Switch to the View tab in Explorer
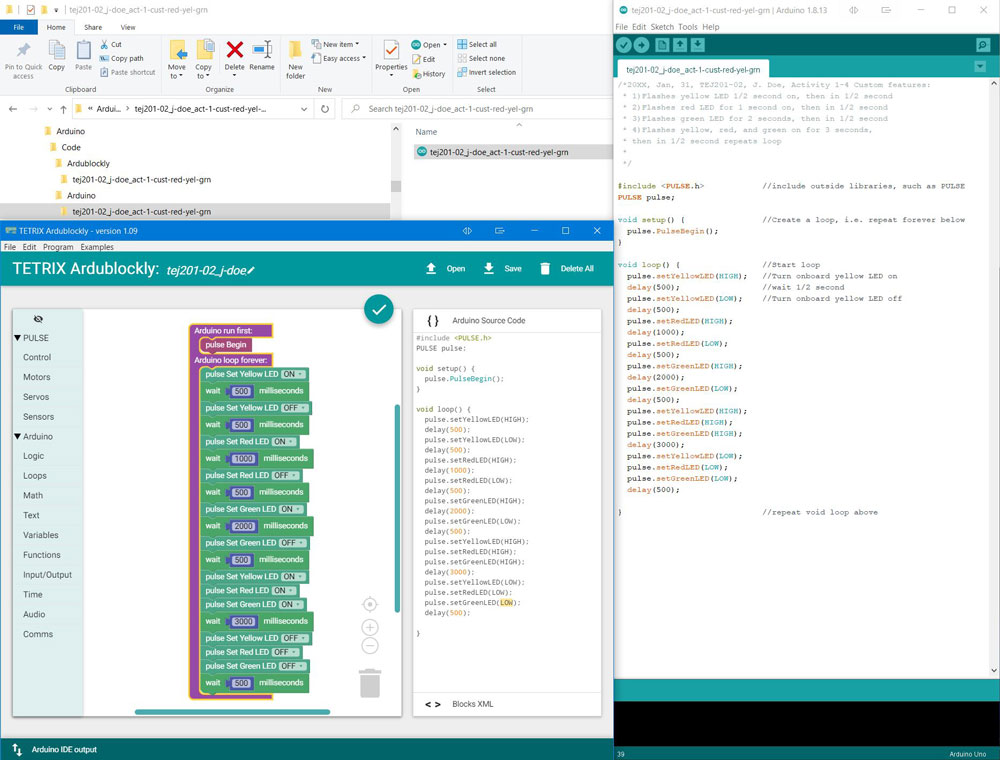 pos(128,27)
